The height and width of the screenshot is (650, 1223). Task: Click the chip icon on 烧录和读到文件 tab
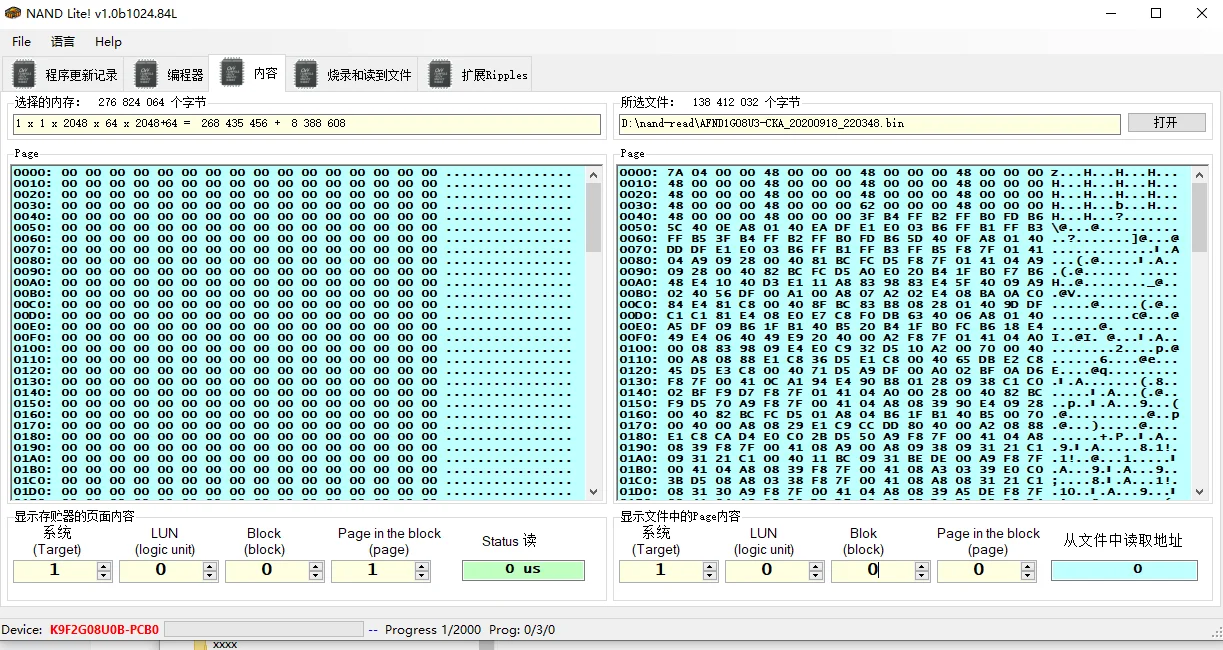[306, 74]
